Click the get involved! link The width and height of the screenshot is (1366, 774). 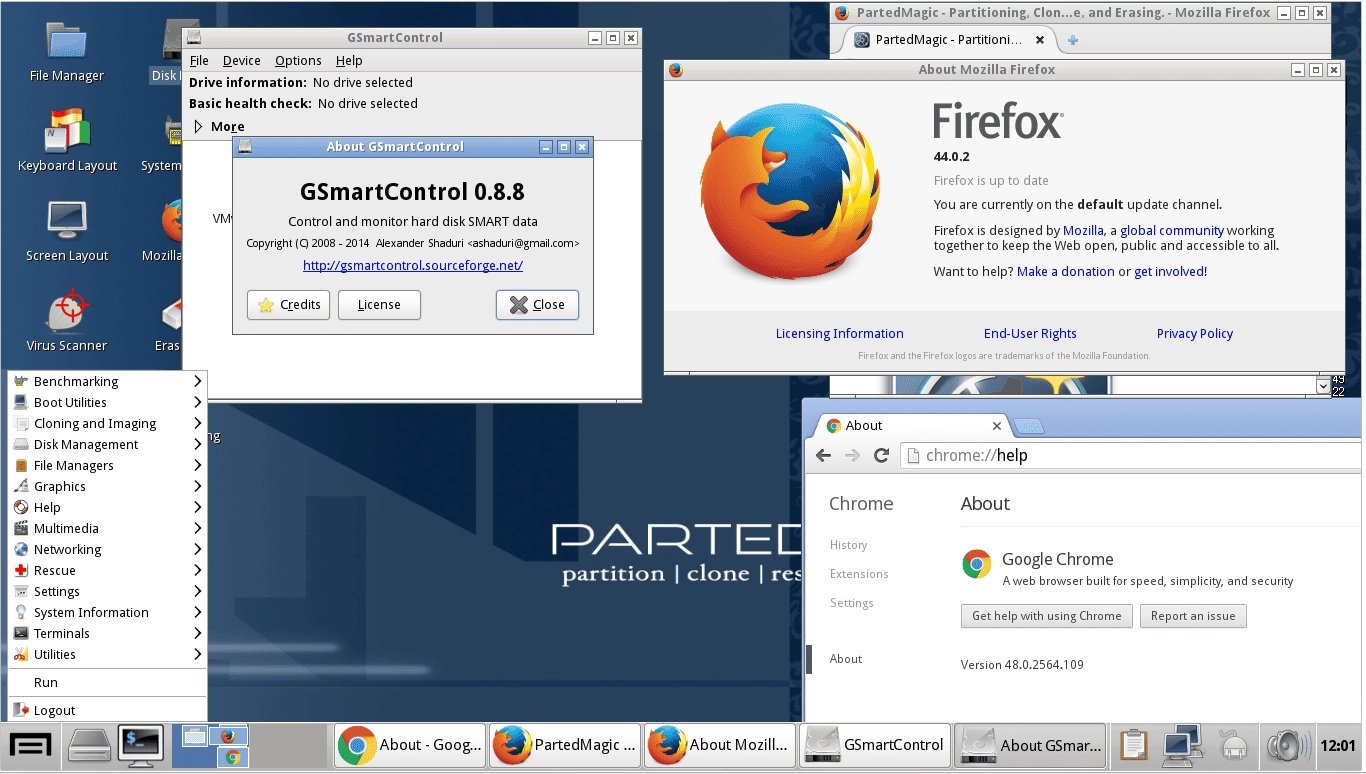(1171, 271)
